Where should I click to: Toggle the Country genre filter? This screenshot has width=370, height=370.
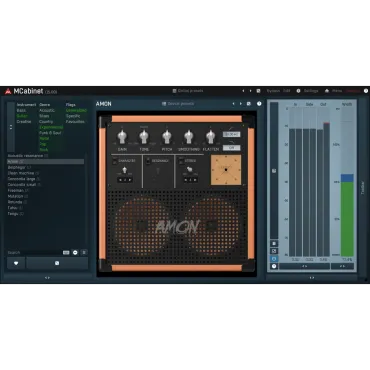(x=46, y=122)
